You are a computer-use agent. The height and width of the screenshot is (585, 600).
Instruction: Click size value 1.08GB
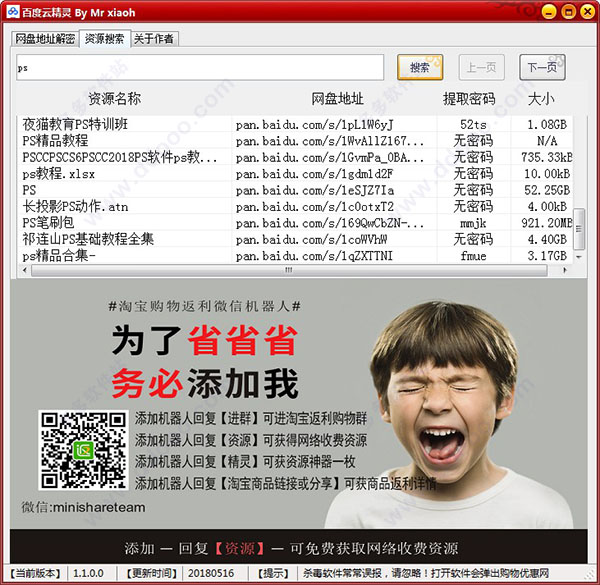point(547,125)
